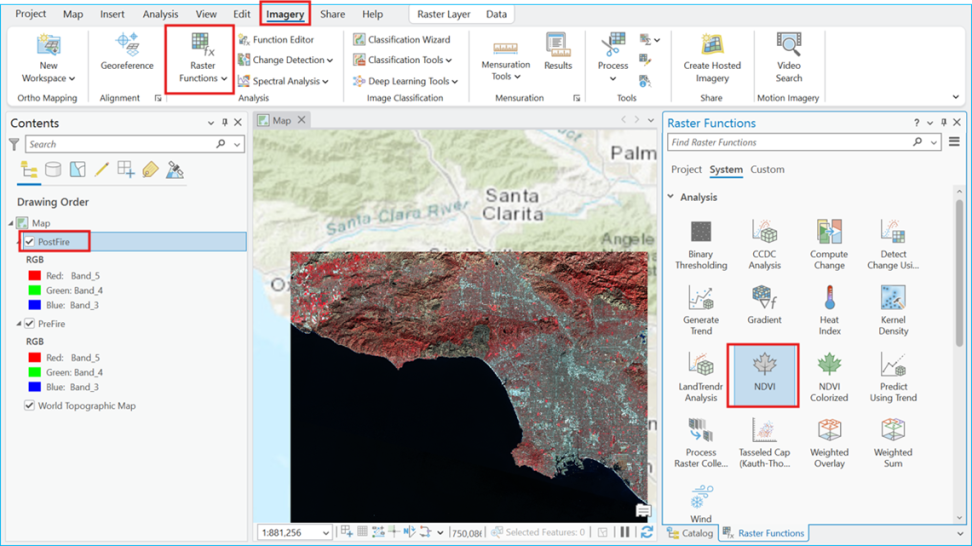The height and width of the screenshot is (546, 972).
Task: Open Mensuration Tools
Action: 505,61
